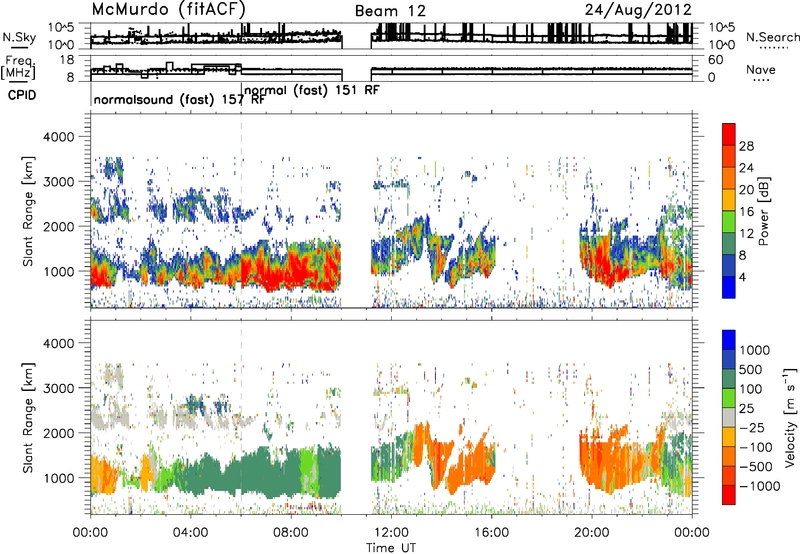Click the '08:00' time axis tick

(x=291, y=533)
